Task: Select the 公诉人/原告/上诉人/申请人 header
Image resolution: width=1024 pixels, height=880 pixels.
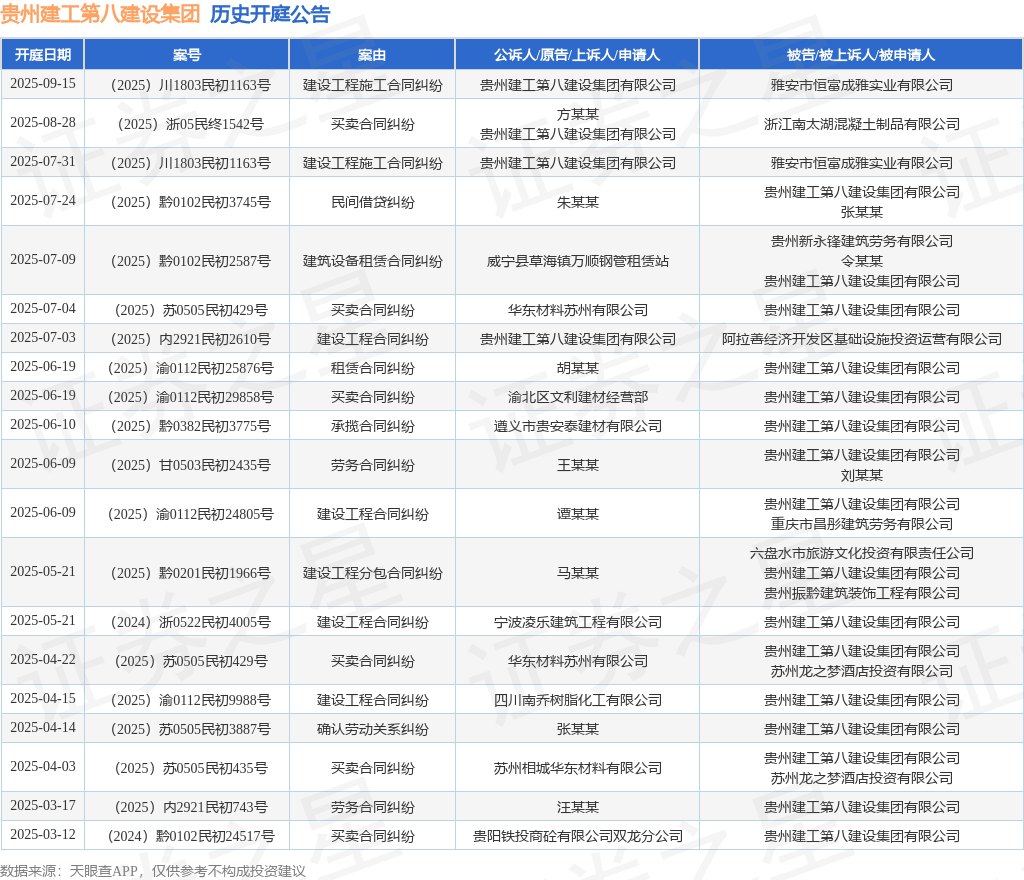Action: (x=577, y=55)
